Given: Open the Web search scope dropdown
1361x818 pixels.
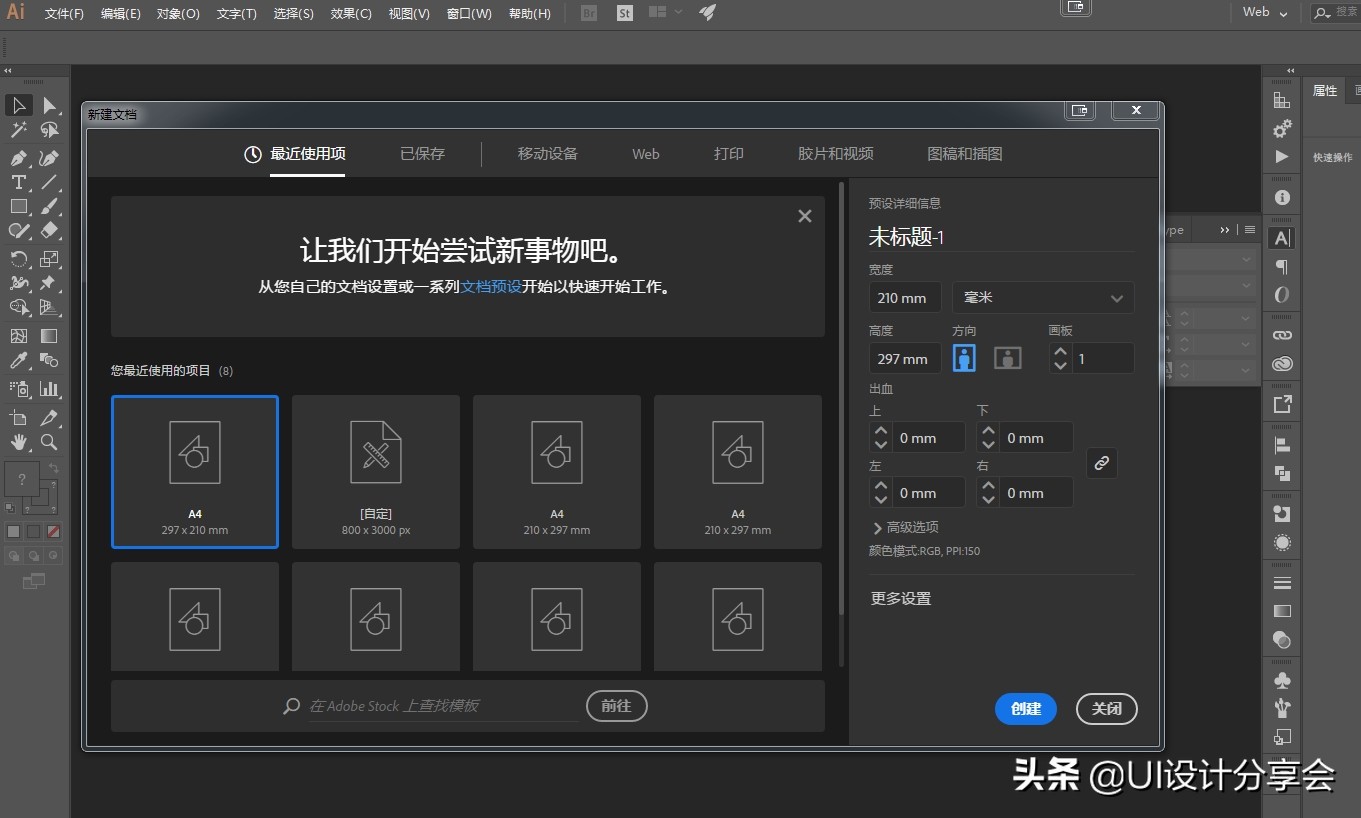Looking at the screenshot, I should 1262,13.
